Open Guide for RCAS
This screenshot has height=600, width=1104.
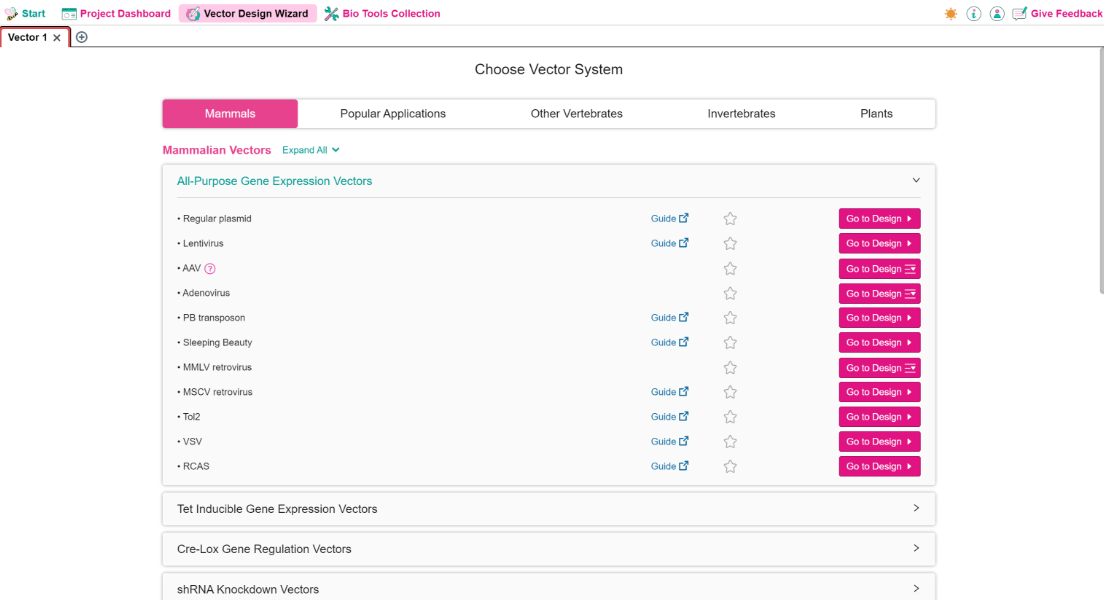[x=670, y=466]
